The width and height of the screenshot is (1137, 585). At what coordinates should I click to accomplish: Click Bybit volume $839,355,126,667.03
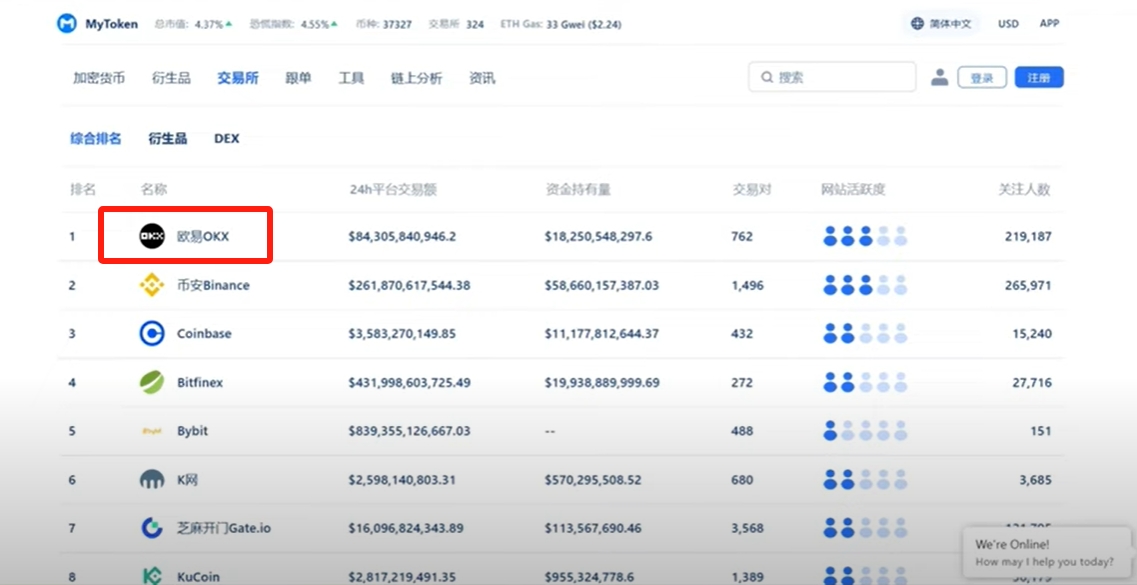(410, 431)
